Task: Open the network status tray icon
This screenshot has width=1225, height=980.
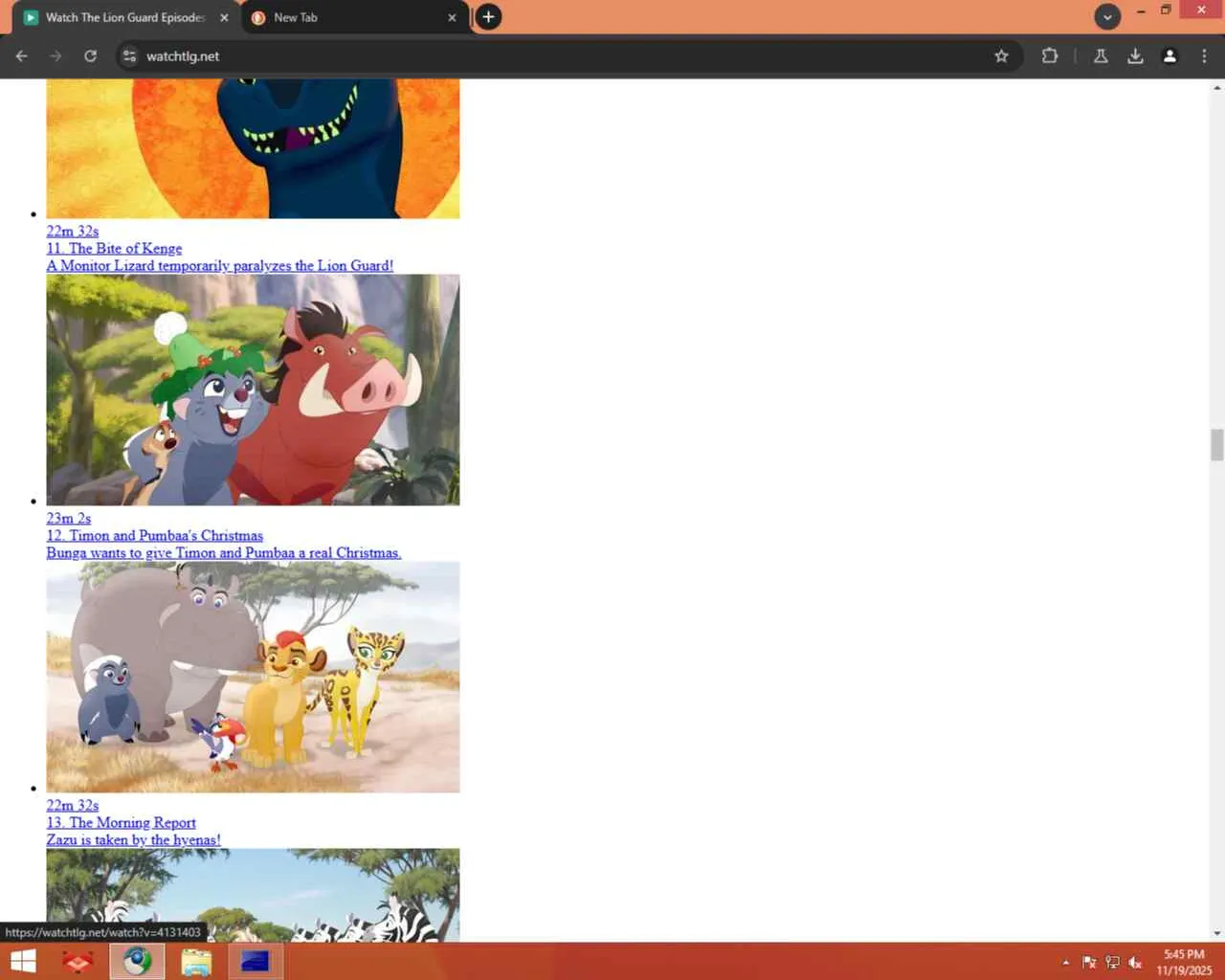Action: click(1112, 963)
